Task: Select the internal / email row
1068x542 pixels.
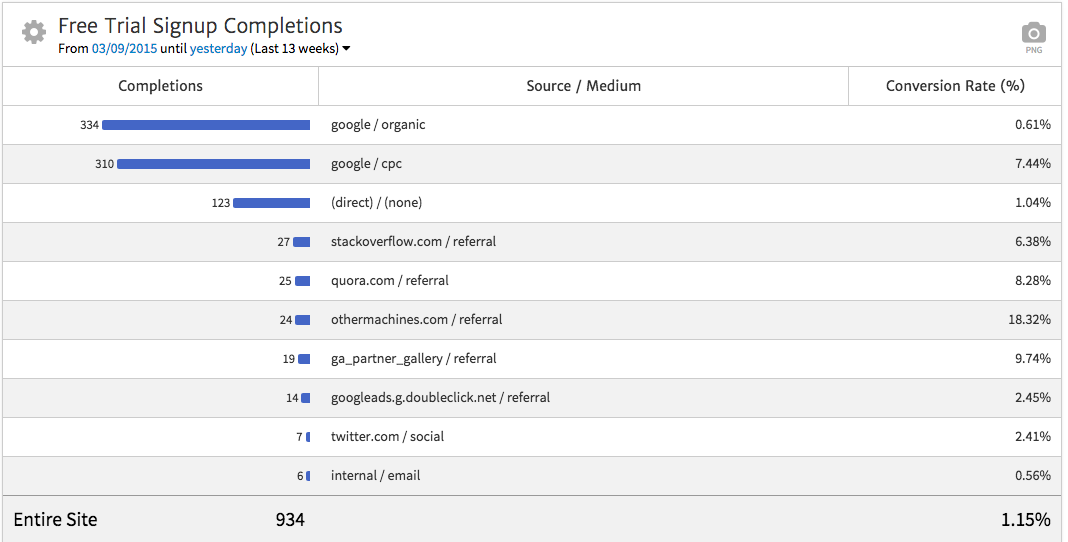Action: tap(375, 476)
